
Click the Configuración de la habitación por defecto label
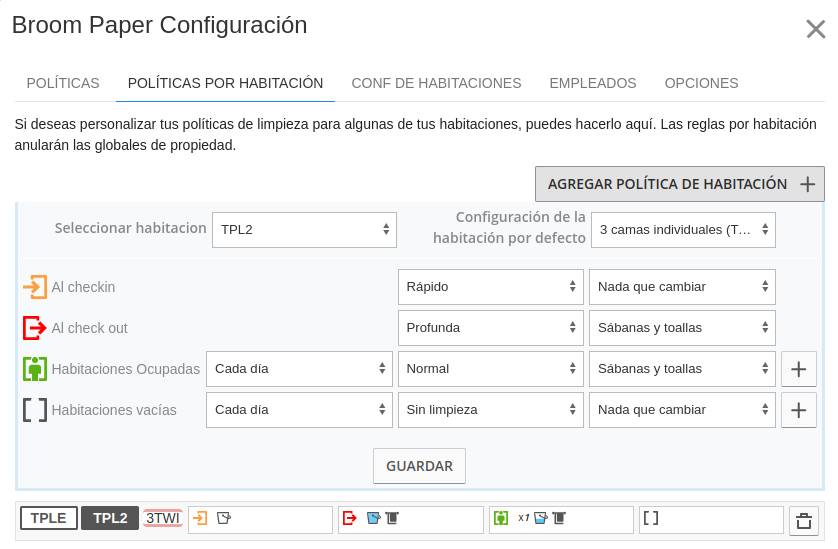[x=509, y=227]
